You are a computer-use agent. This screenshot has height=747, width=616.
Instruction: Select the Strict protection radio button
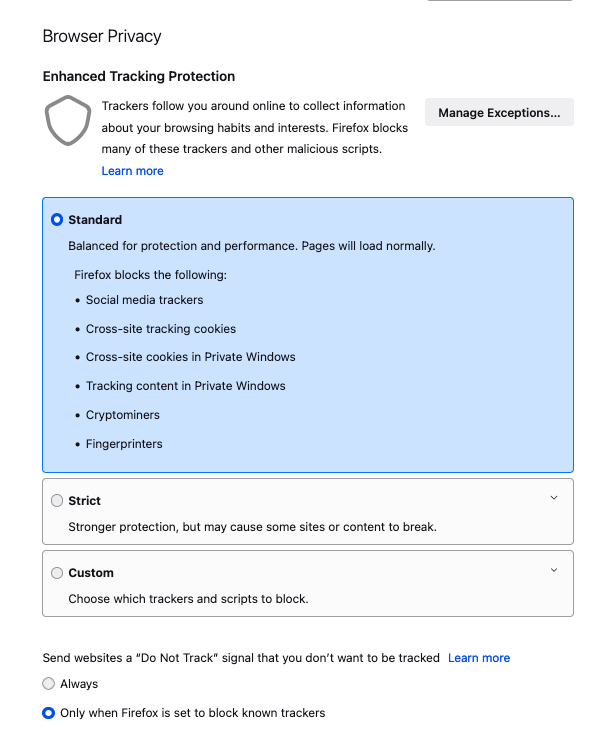pyautogui.click(x=57, y=501)
